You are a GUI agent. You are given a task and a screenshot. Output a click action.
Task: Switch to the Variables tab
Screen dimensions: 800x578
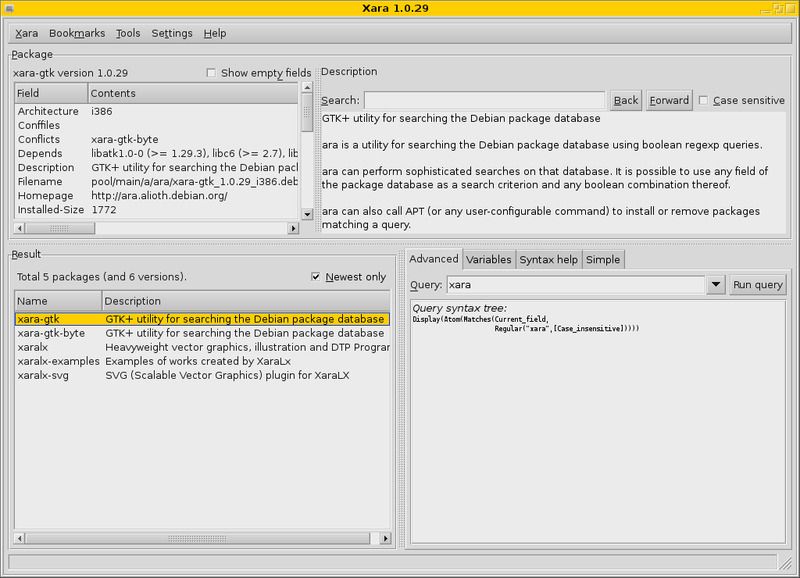point(487,258)
